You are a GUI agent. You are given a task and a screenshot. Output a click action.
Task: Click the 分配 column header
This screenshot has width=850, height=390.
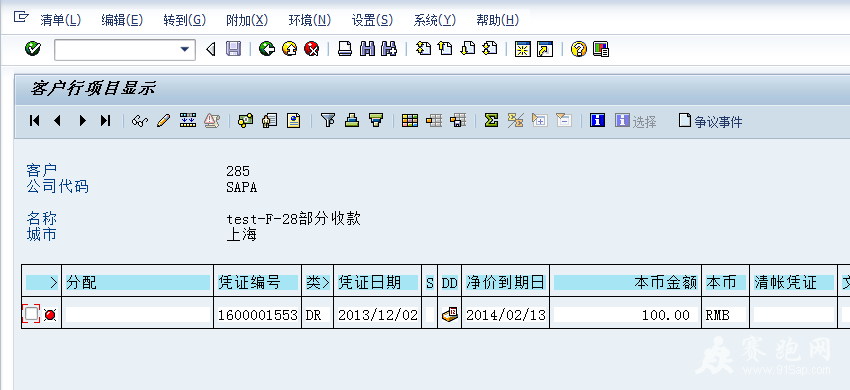pyautogui.click(x=138, y=282)
